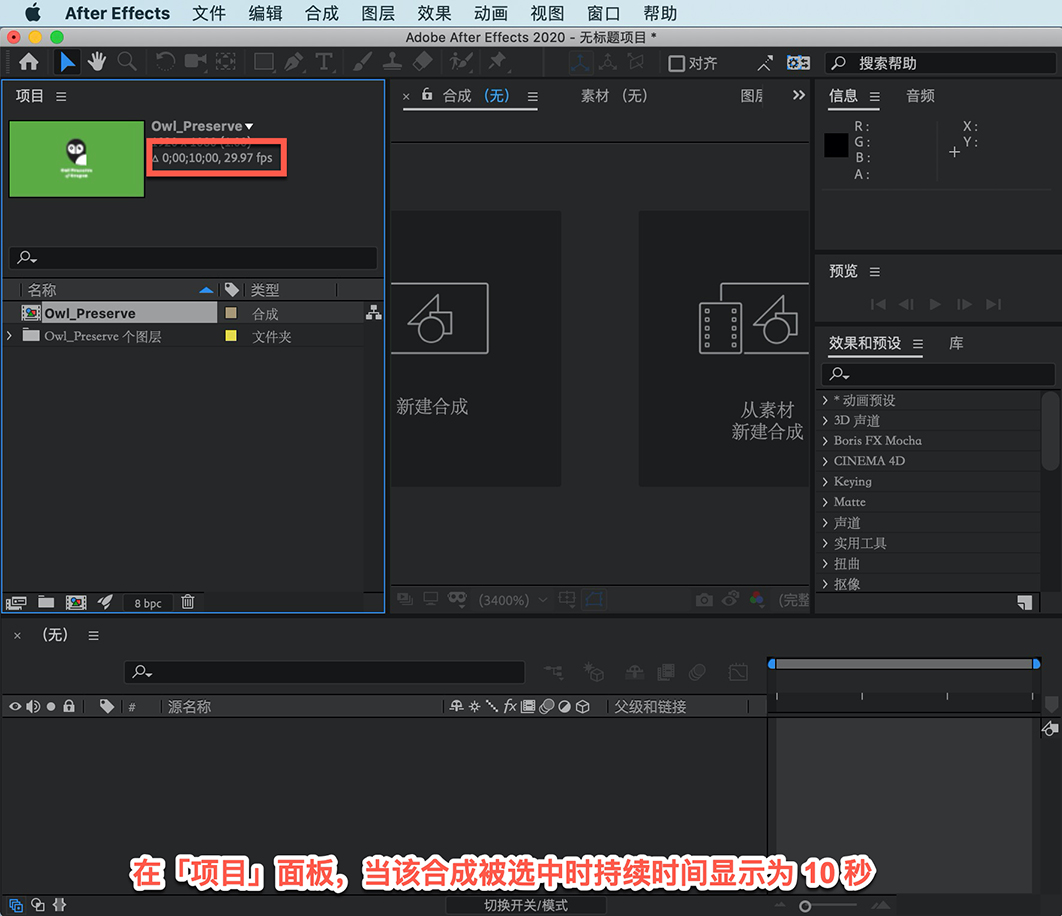Open the graph editor icon in timeline
Screen dimensions: 1062x916
(738, 671)
